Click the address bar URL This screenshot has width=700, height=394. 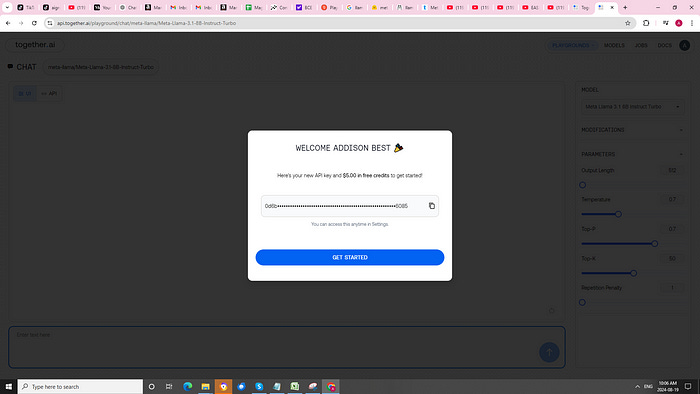pos(146,23)
